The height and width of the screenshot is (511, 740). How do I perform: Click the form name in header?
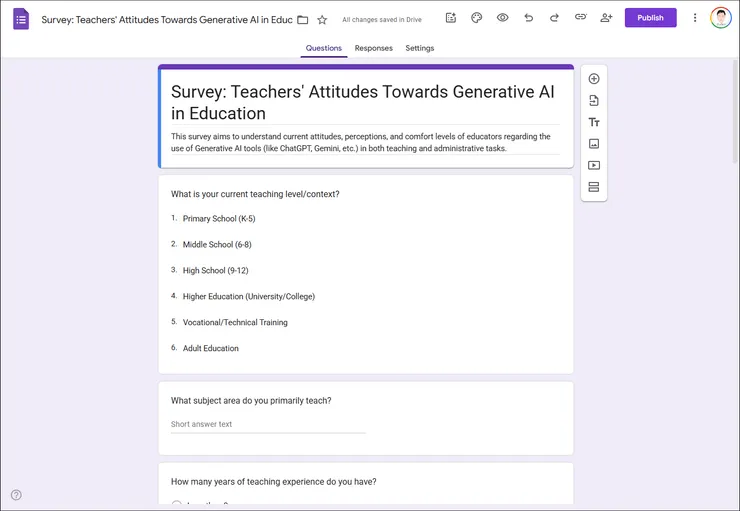(x=167, y=20)
